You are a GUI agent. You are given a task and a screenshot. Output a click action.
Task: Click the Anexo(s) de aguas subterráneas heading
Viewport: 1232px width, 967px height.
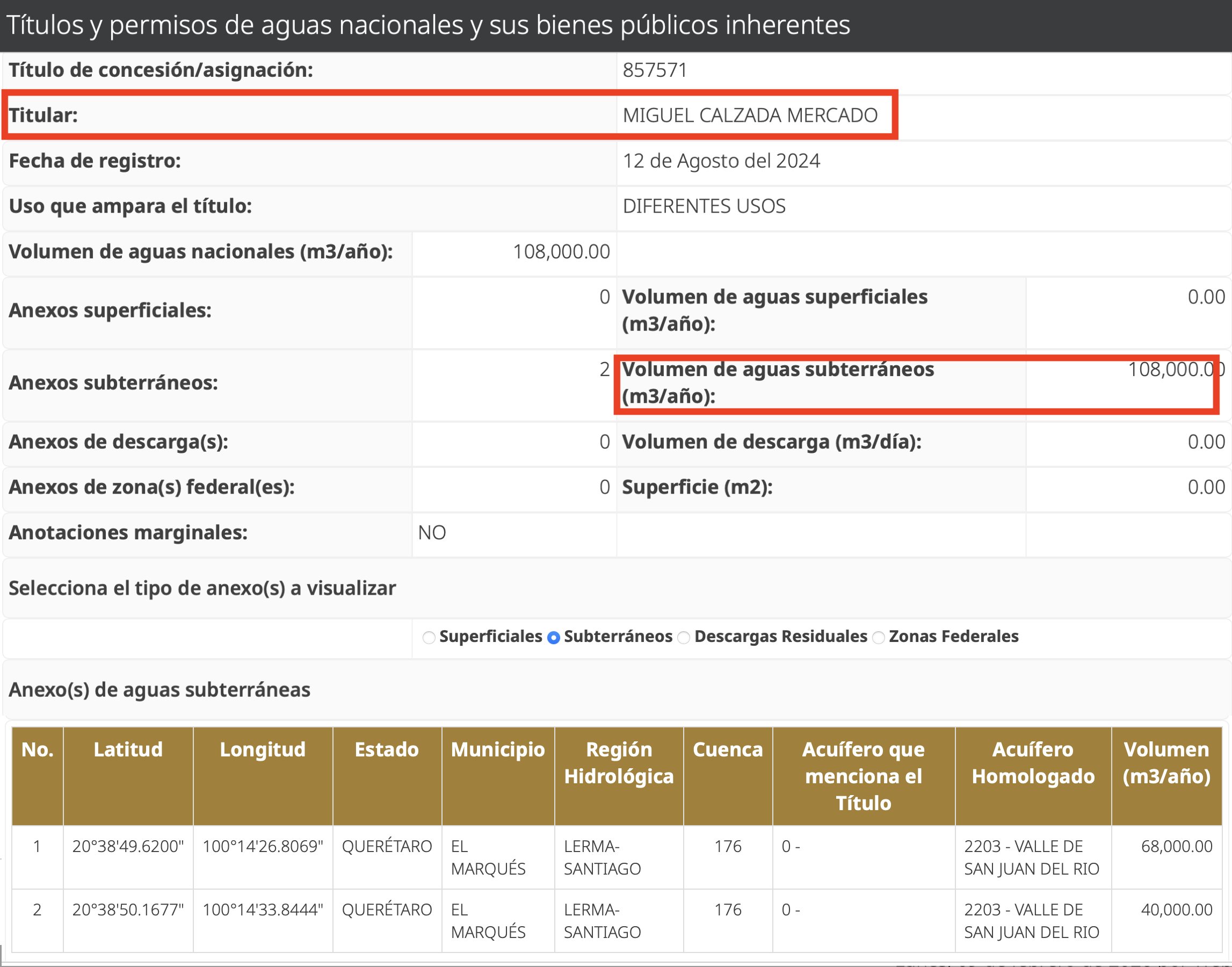[160, 690]
